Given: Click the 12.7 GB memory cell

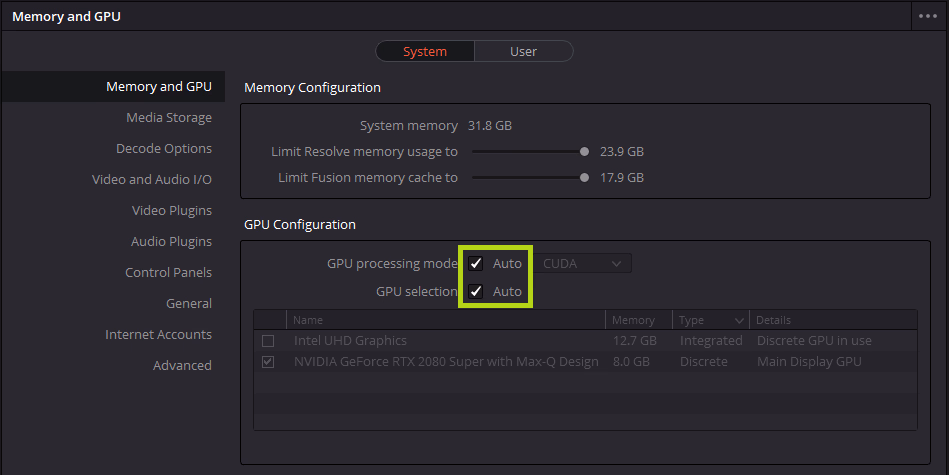Looking at the screenshot, I should [x=634, y=341].
